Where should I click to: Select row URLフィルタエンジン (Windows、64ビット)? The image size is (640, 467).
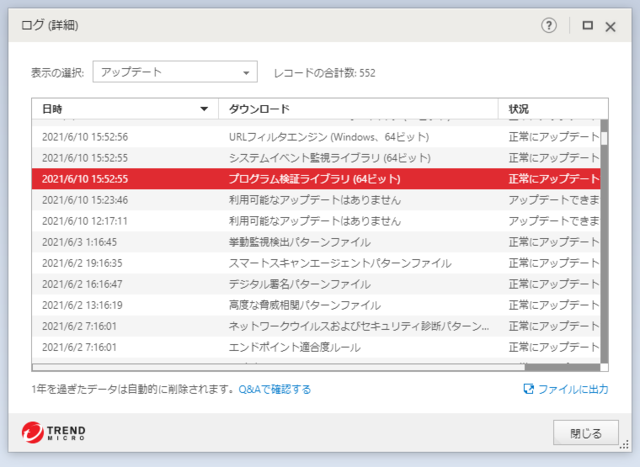[316, 137]
